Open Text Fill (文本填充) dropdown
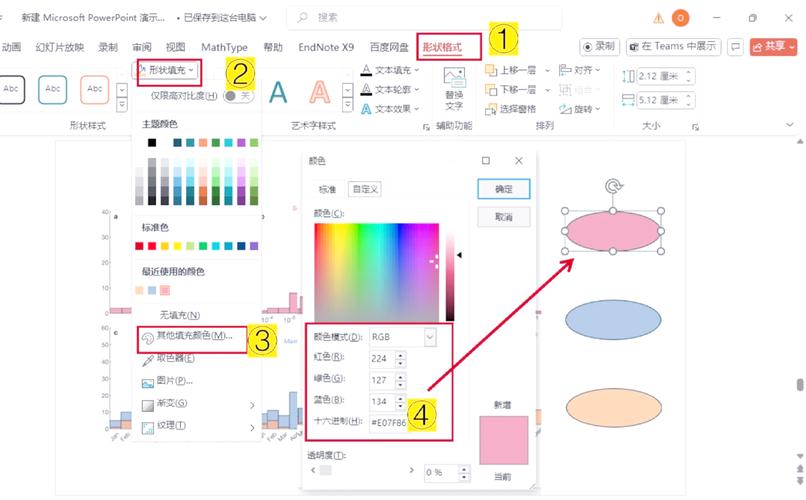The image size is (806, 500). tap(390, 70)
